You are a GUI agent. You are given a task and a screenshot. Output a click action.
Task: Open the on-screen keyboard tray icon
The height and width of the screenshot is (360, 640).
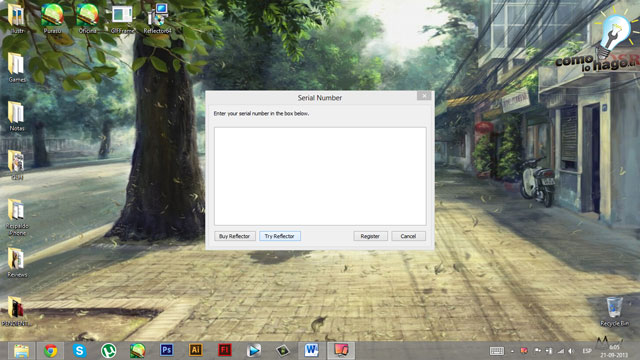tap(497, 351)
